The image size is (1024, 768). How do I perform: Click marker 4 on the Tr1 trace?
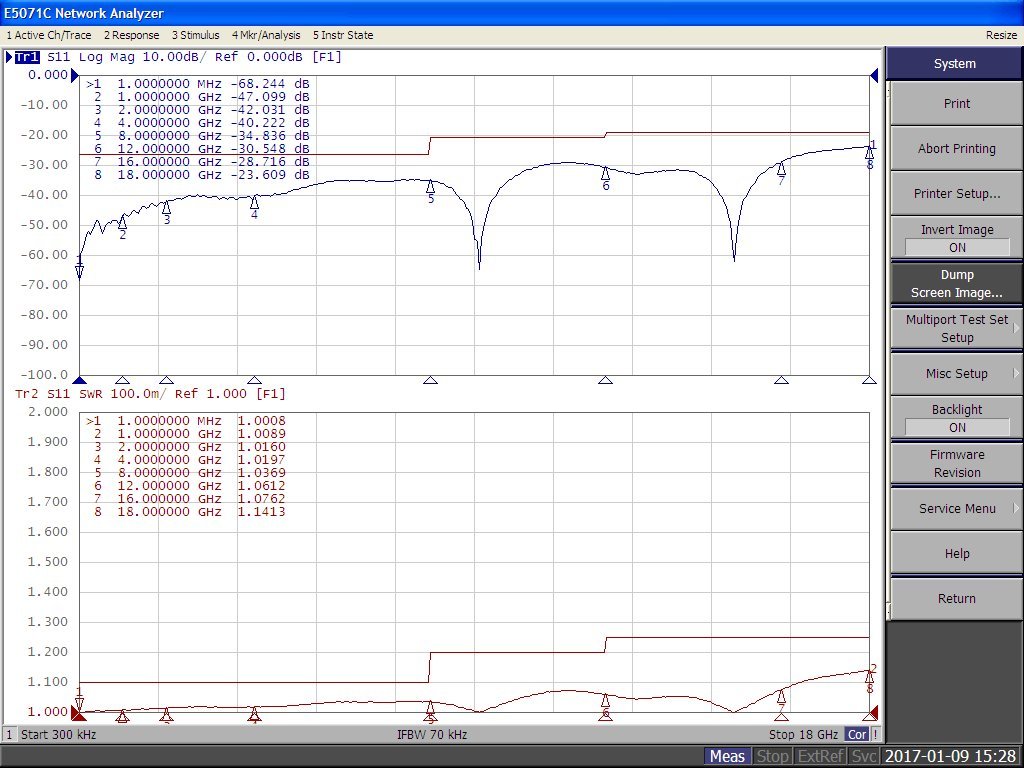pos(254,202)
